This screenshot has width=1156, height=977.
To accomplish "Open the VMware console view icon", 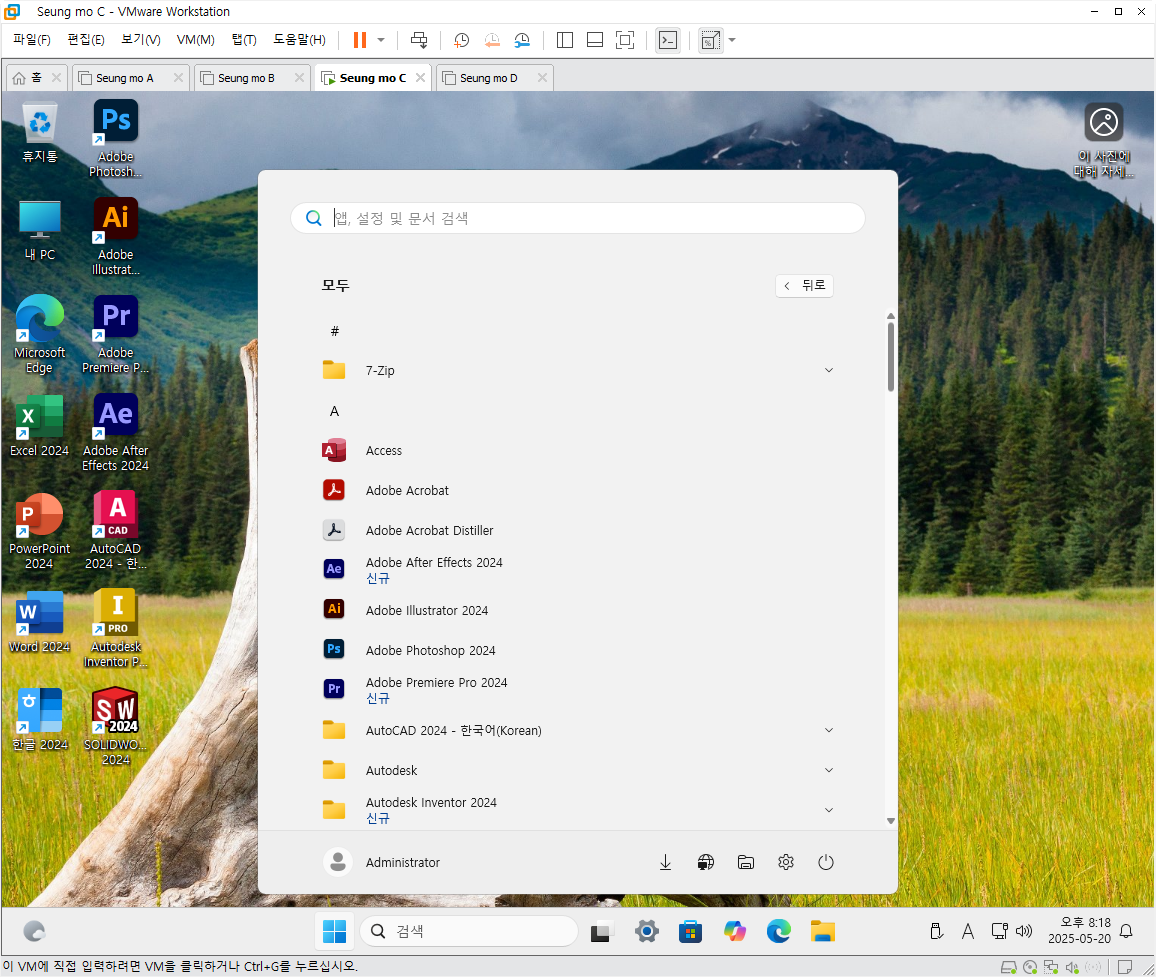I will click(668, 40).
